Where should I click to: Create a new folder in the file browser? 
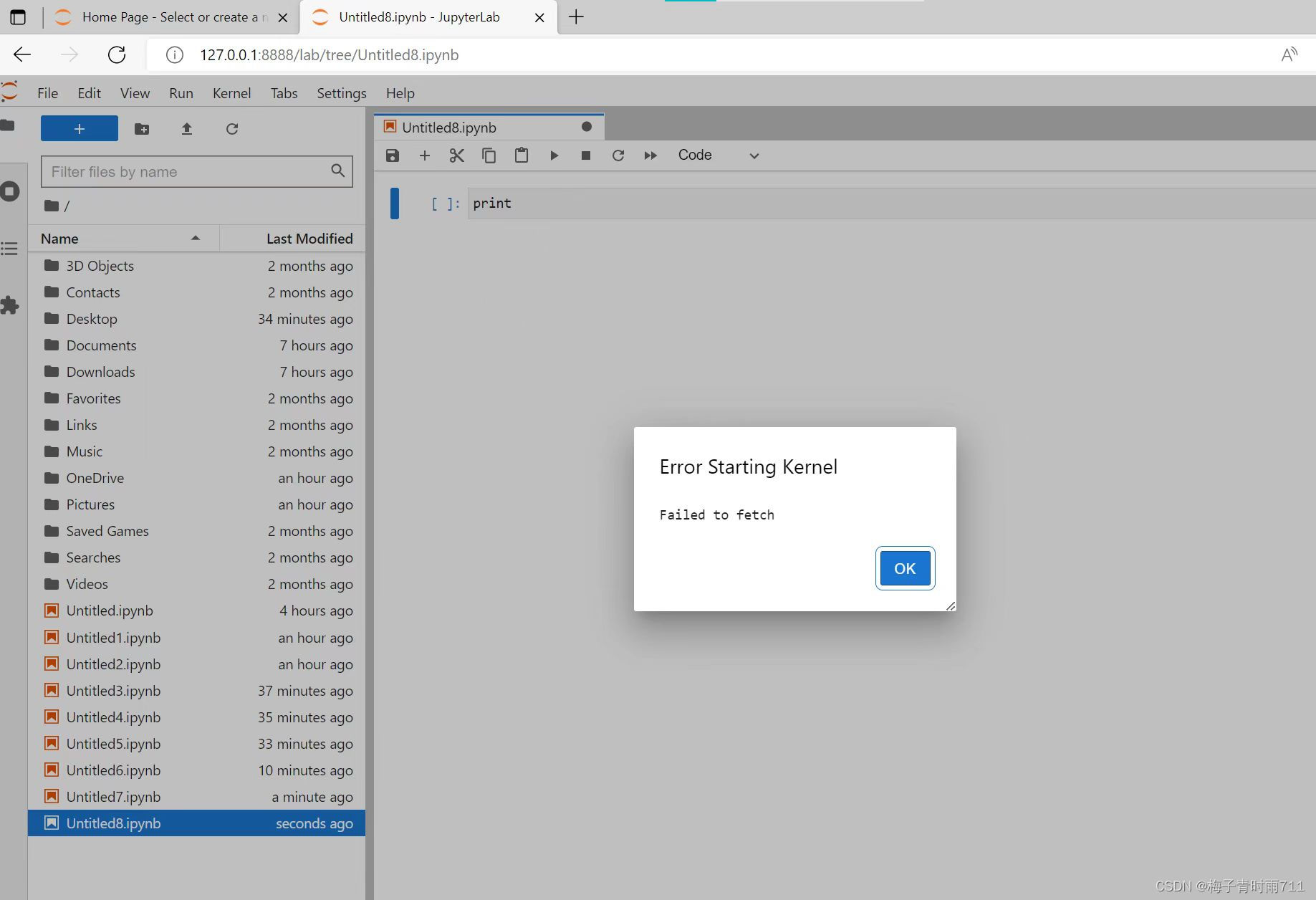click(x=141, y=129)
